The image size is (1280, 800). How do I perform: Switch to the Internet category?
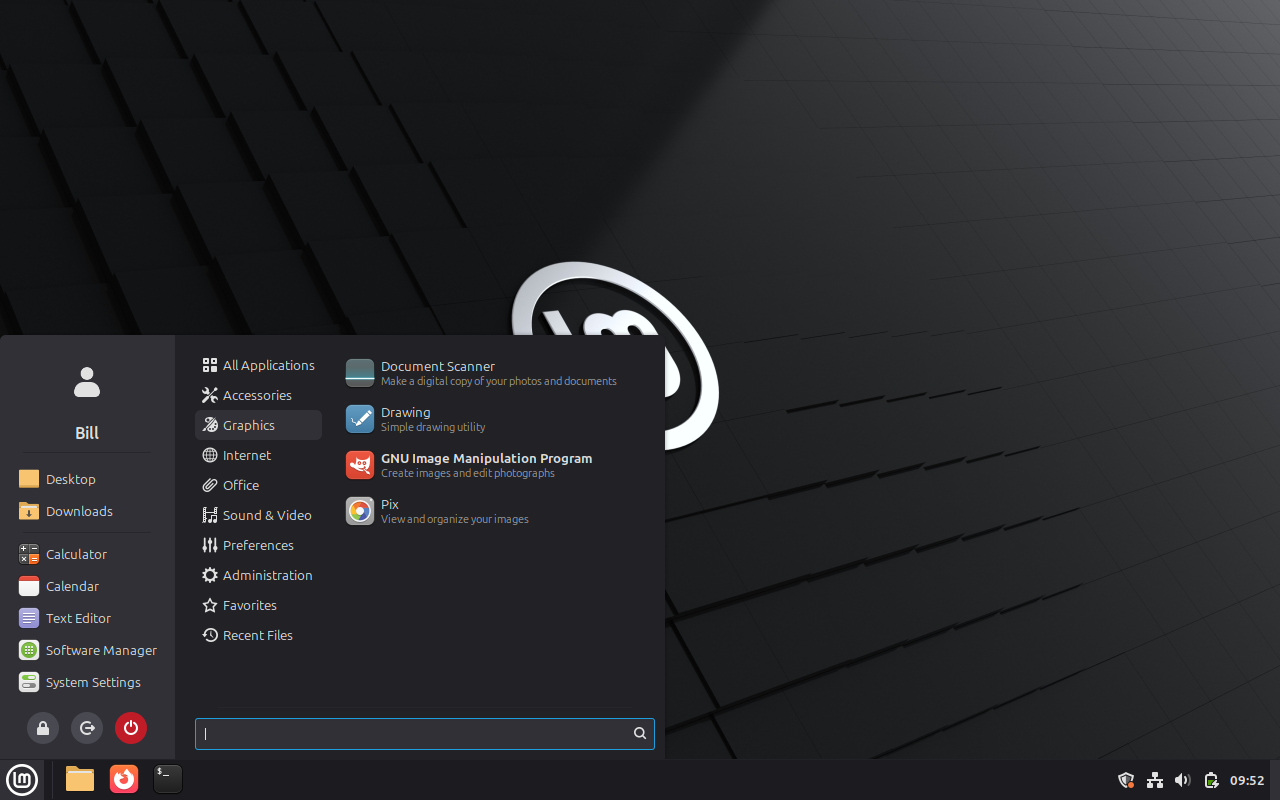coord(247,455)
